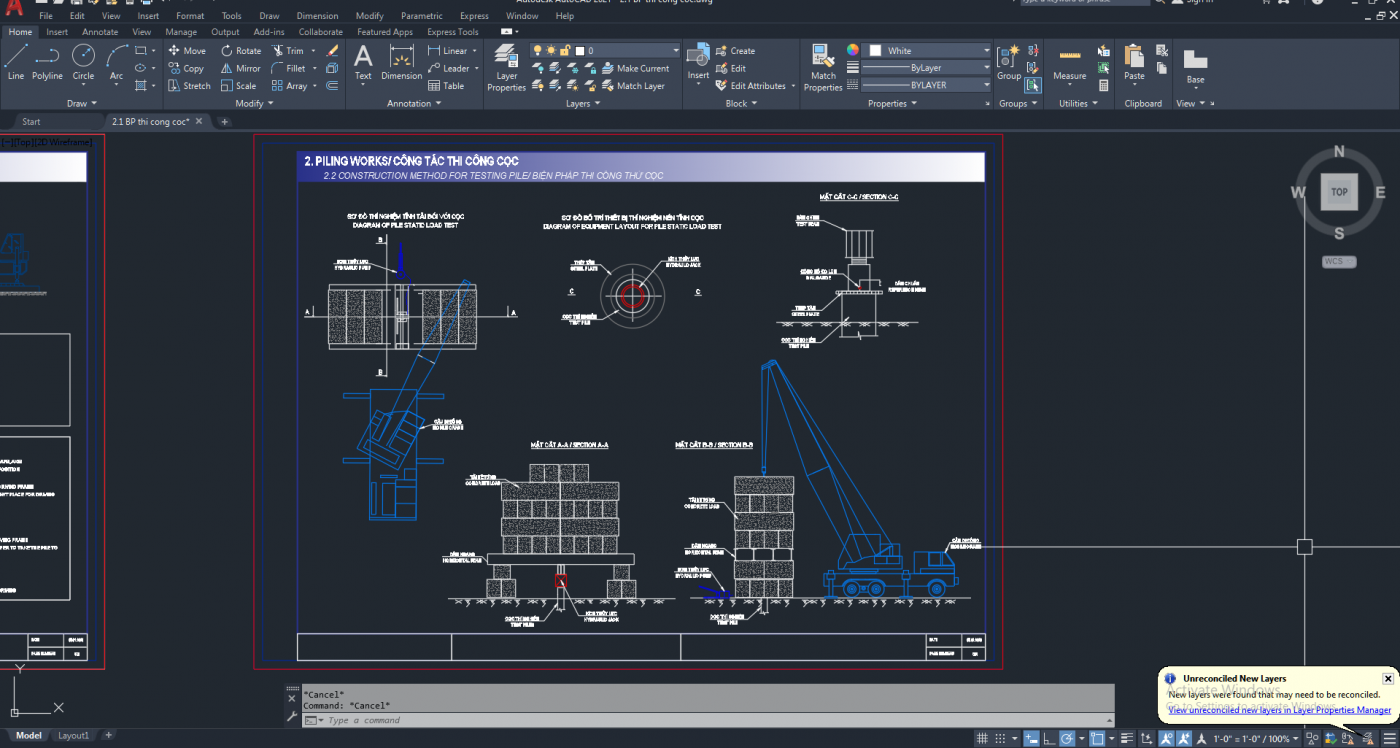The height and width of the screenshot is (748, 1400).
Task: Switch to the Layout1 tab
Action: point(73,736)
